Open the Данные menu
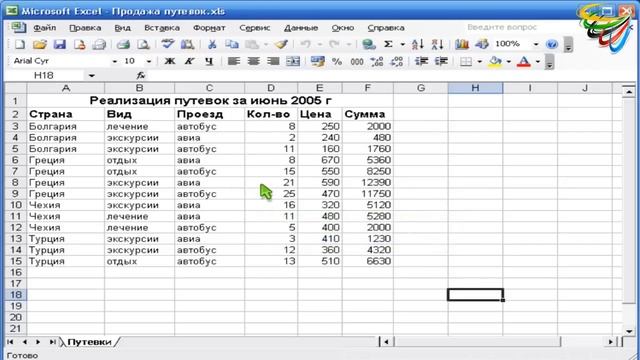The width and height of the screenshot is (640, 360). click(301, 28)
